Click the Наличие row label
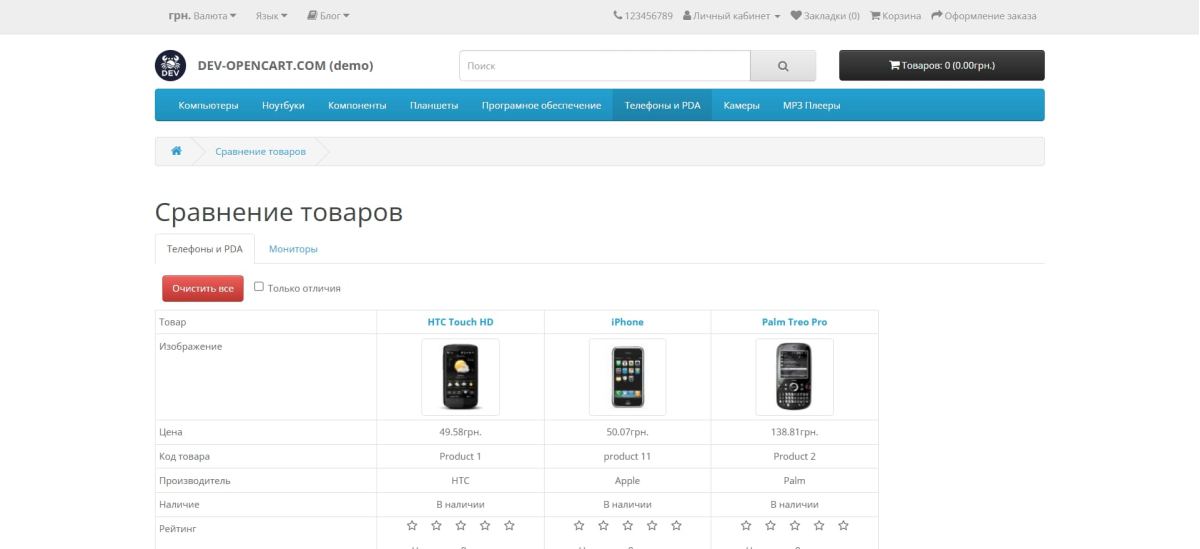 click(180, 505)
